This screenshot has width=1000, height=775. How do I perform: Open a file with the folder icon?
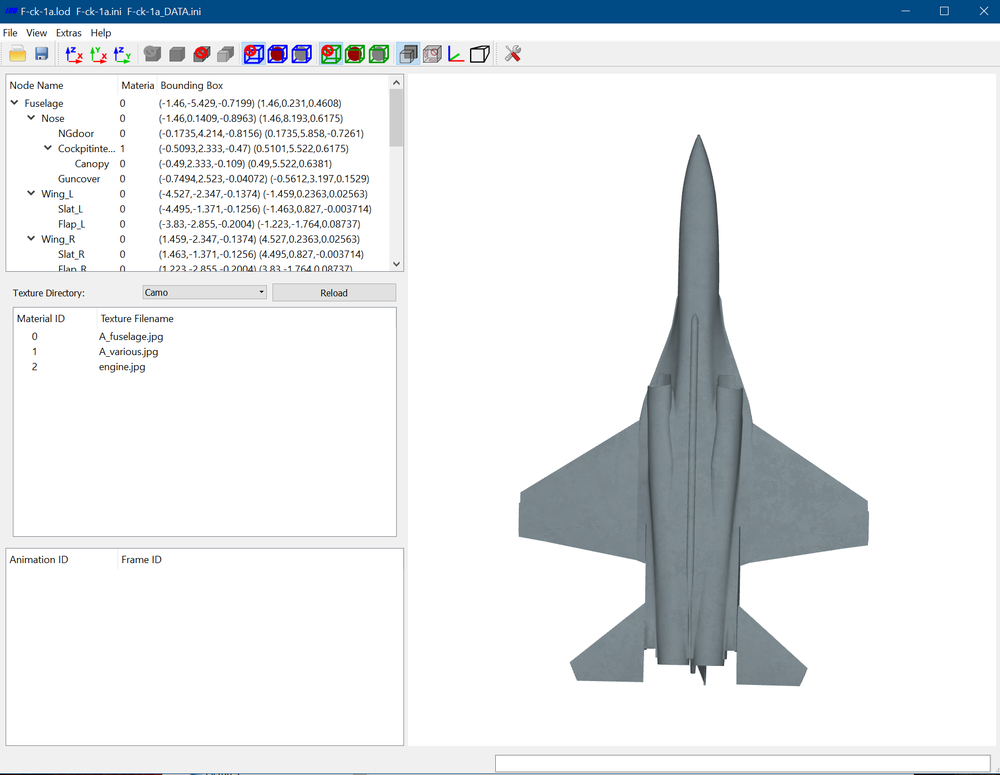(17, 54)
